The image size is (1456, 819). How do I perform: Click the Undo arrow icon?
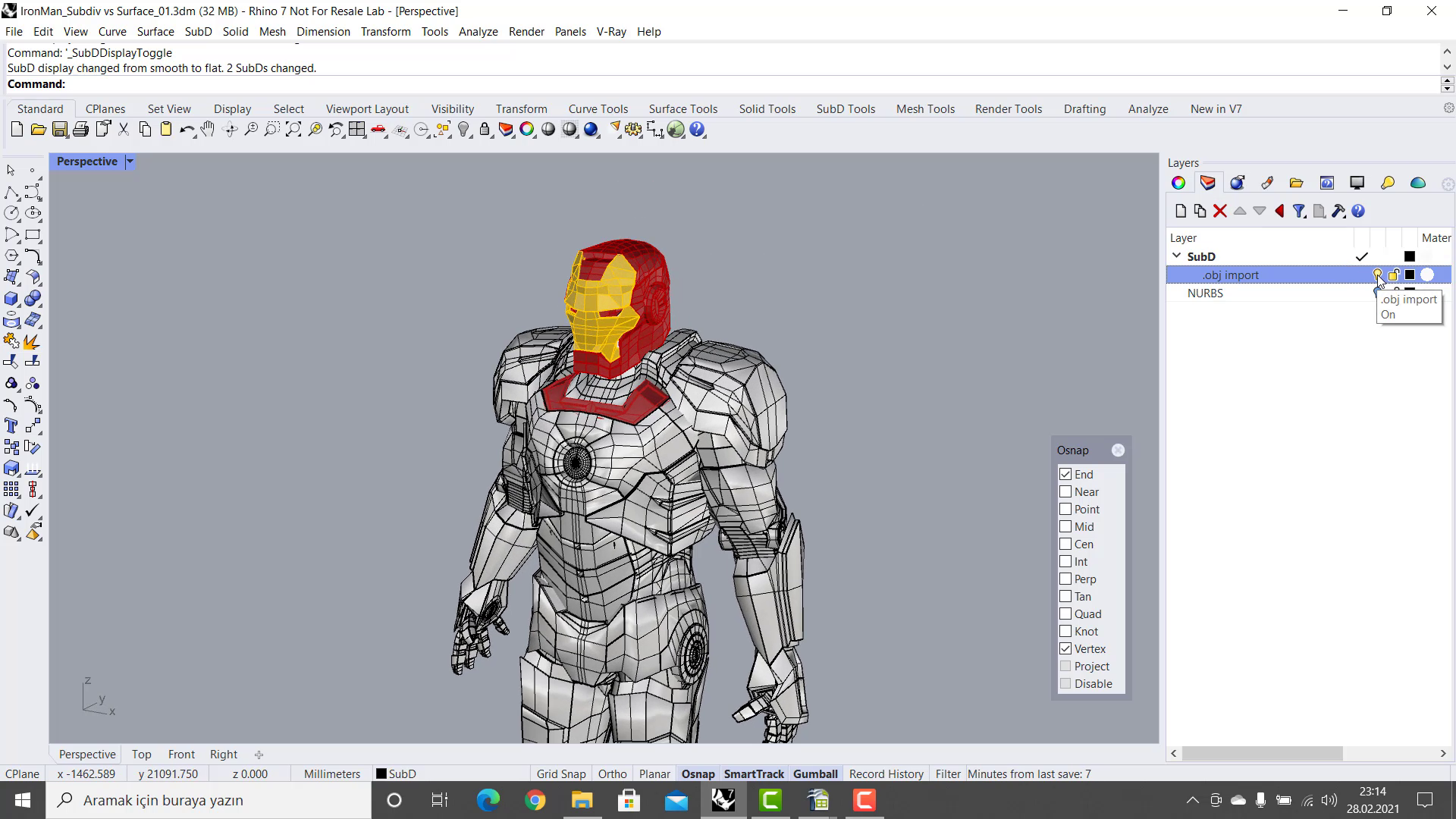tap(187, 130)
